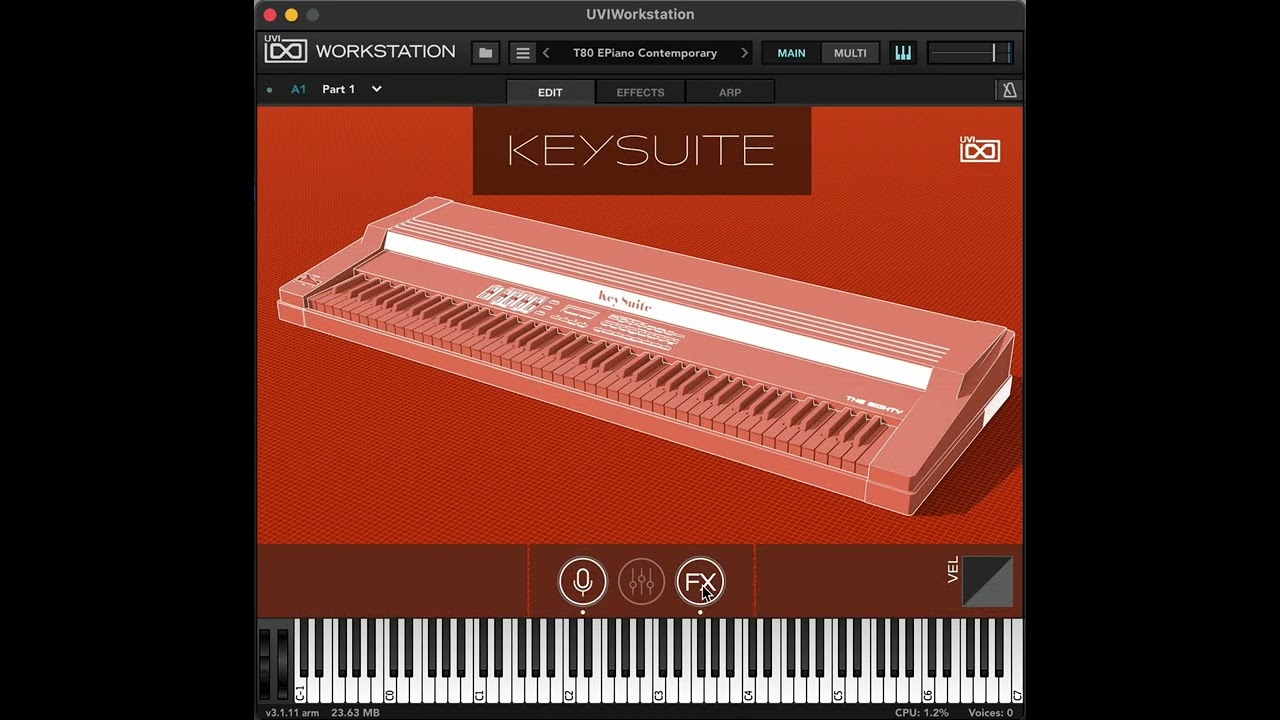1280x720 pixels.
Task: Click the CPU: 1.2% readout
Action: (x=922, y=713)
